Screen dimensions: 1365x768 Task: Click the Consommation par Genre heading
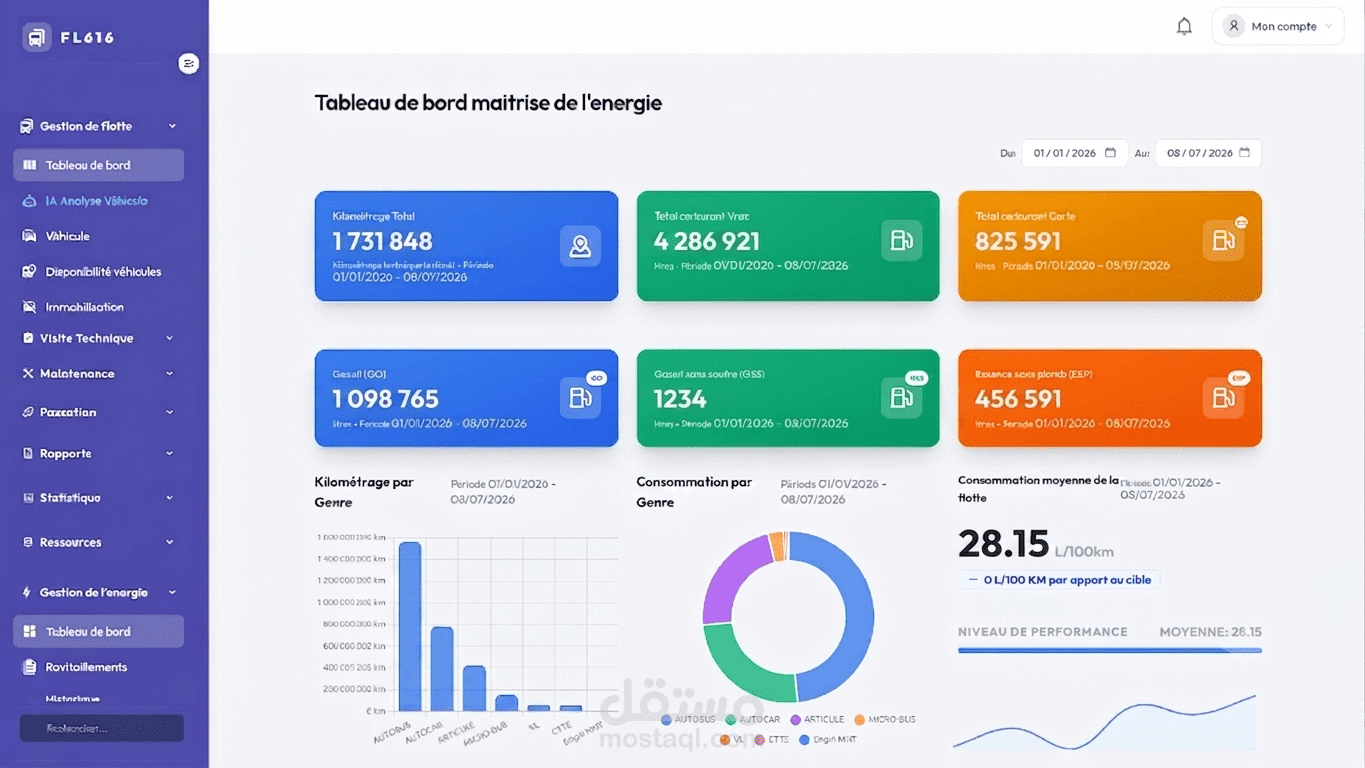coord(694,492)
